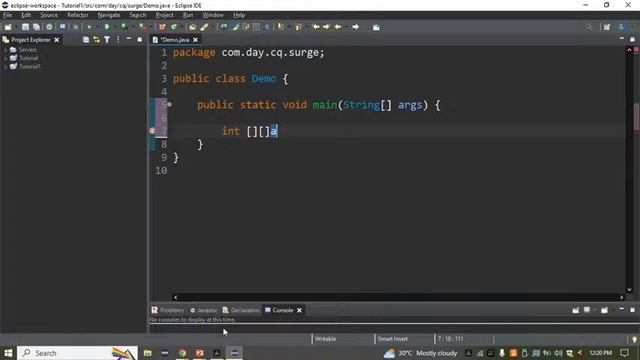Click the Save toolbar icon

25,27
